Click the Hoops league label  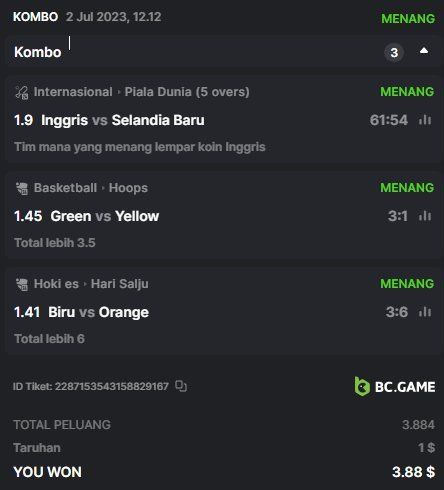click(128, 188)
